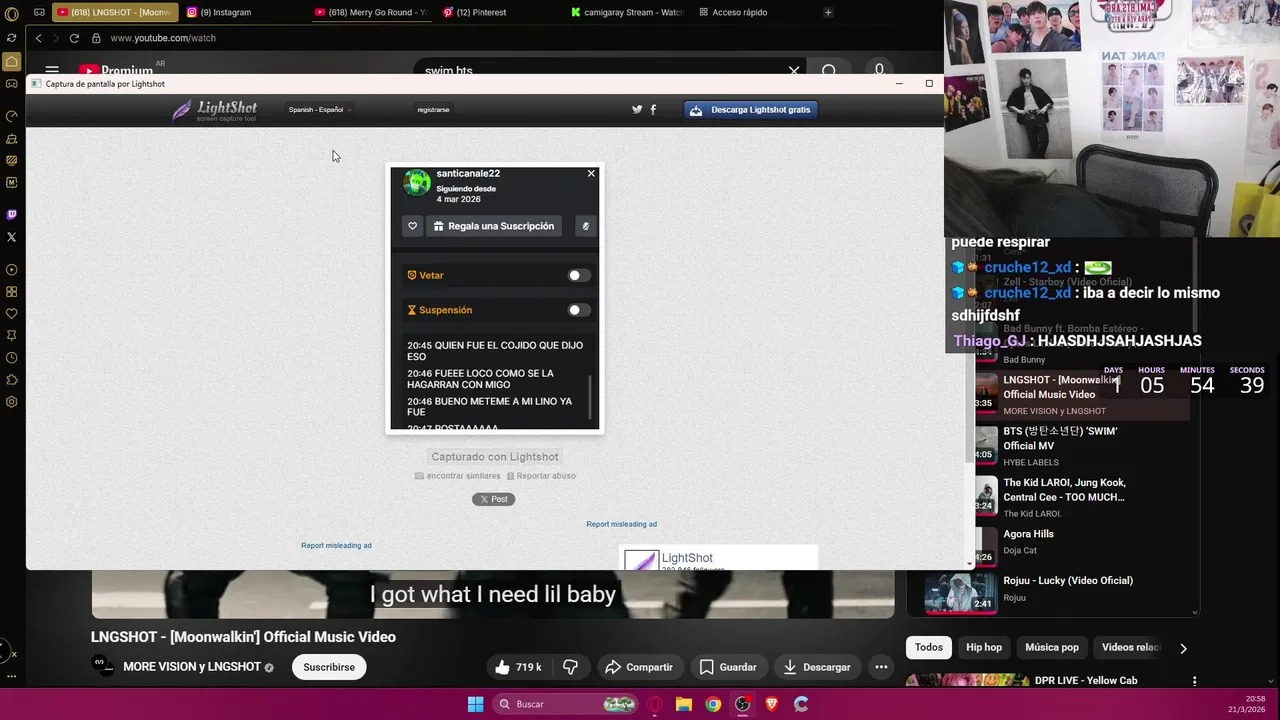Open YouTube hamburger menu
The image size is (1280, 720).
coord(52,71)
